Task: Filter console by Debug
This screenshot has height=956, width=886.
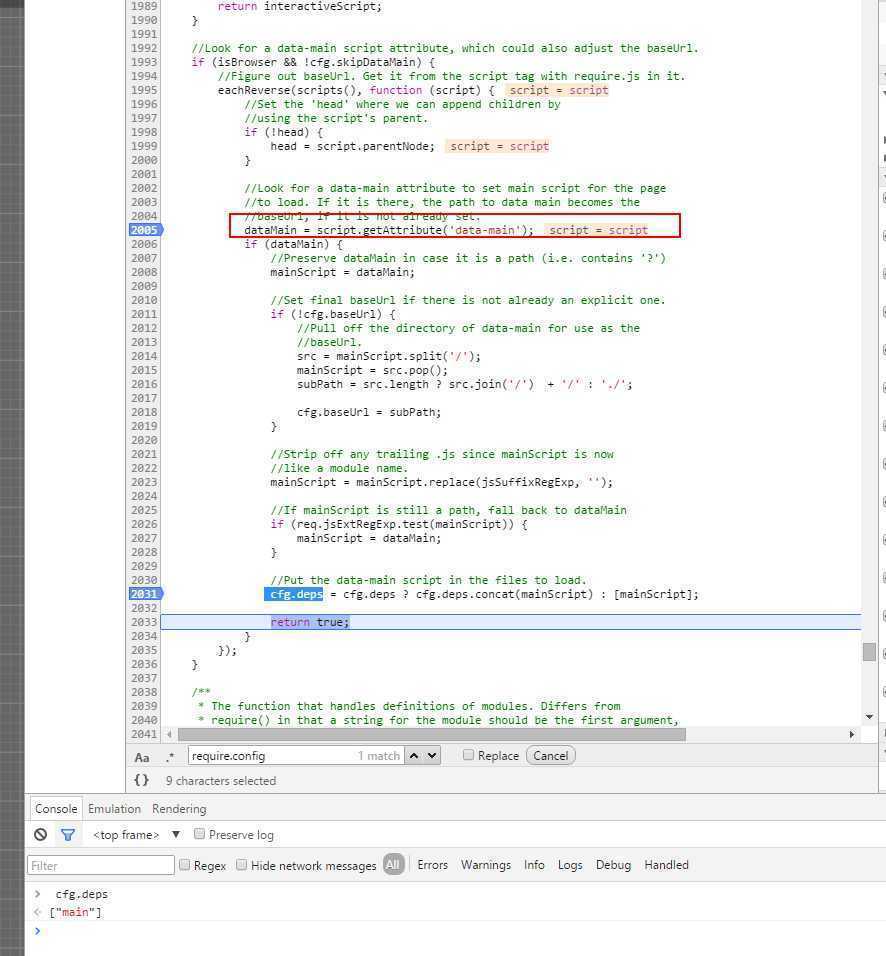Action: [x=613, y=865]
